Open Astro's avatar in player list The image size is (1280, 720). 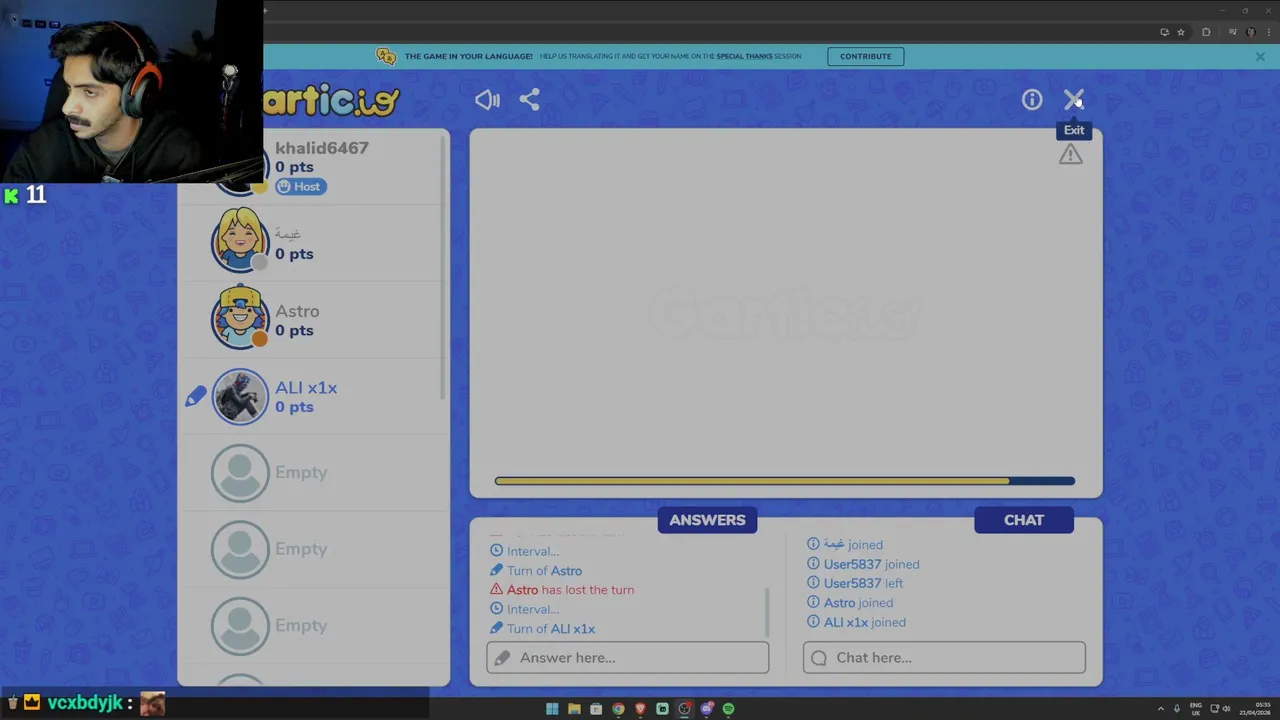240,317
